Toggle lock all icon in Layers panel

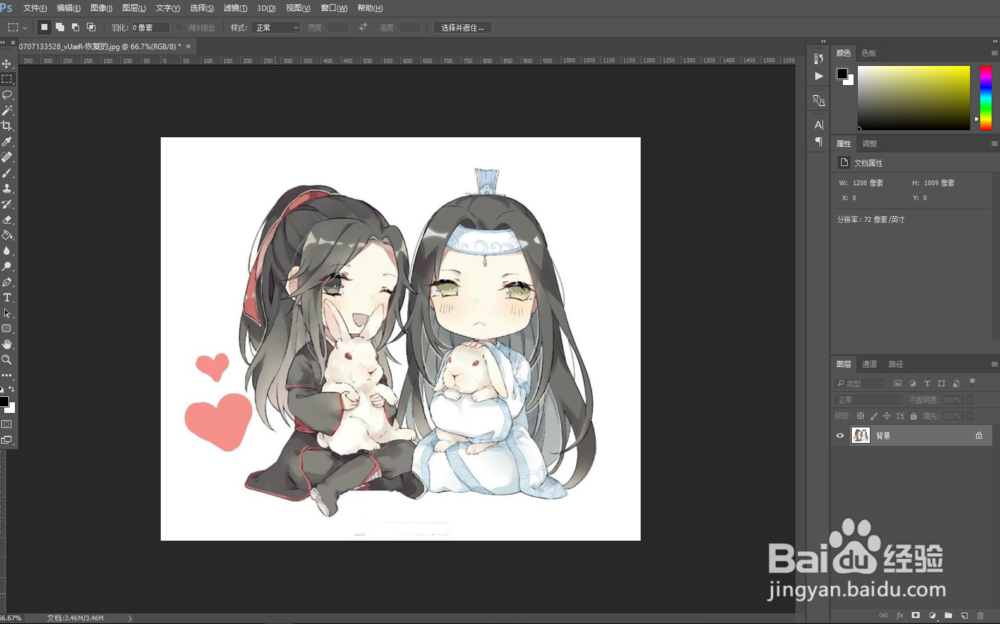[x=913, y=416]
